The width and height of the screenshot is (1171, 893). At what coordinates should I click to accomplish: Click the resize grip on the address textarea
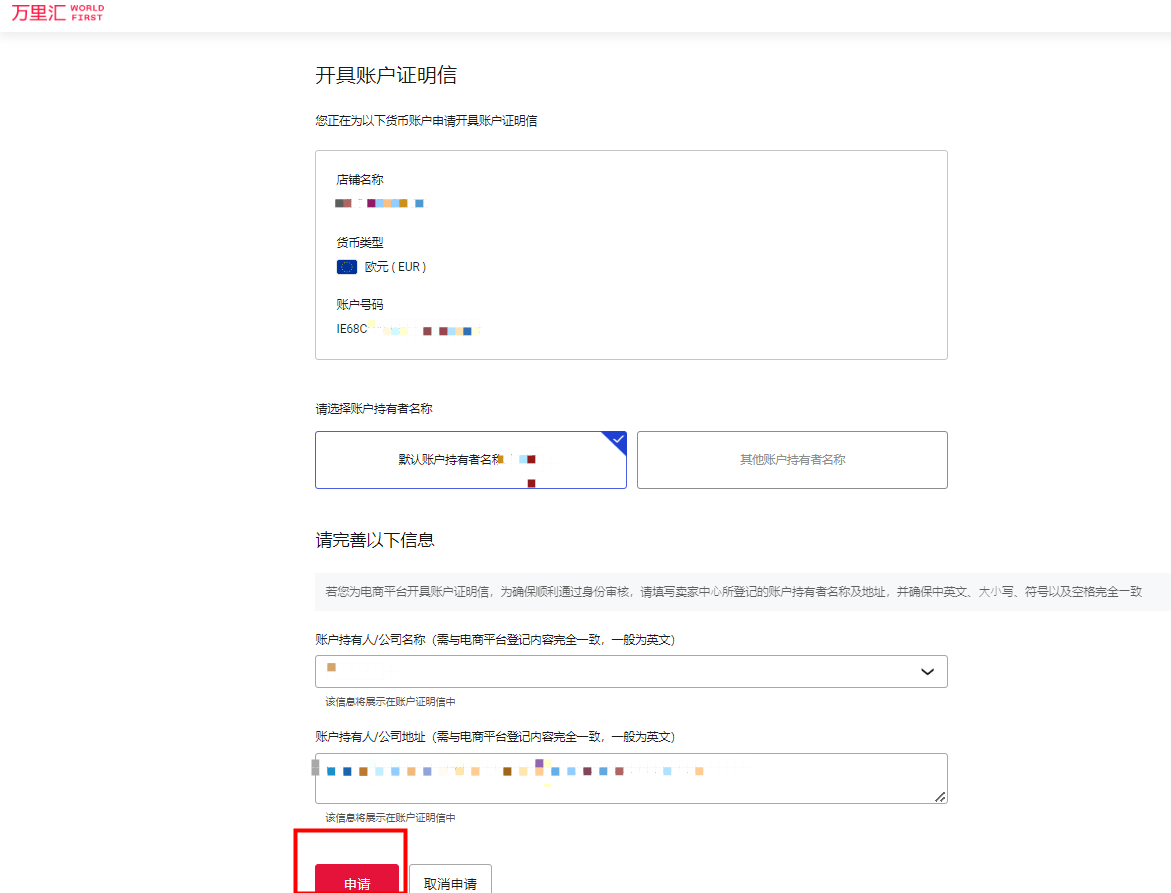[941, 798]
